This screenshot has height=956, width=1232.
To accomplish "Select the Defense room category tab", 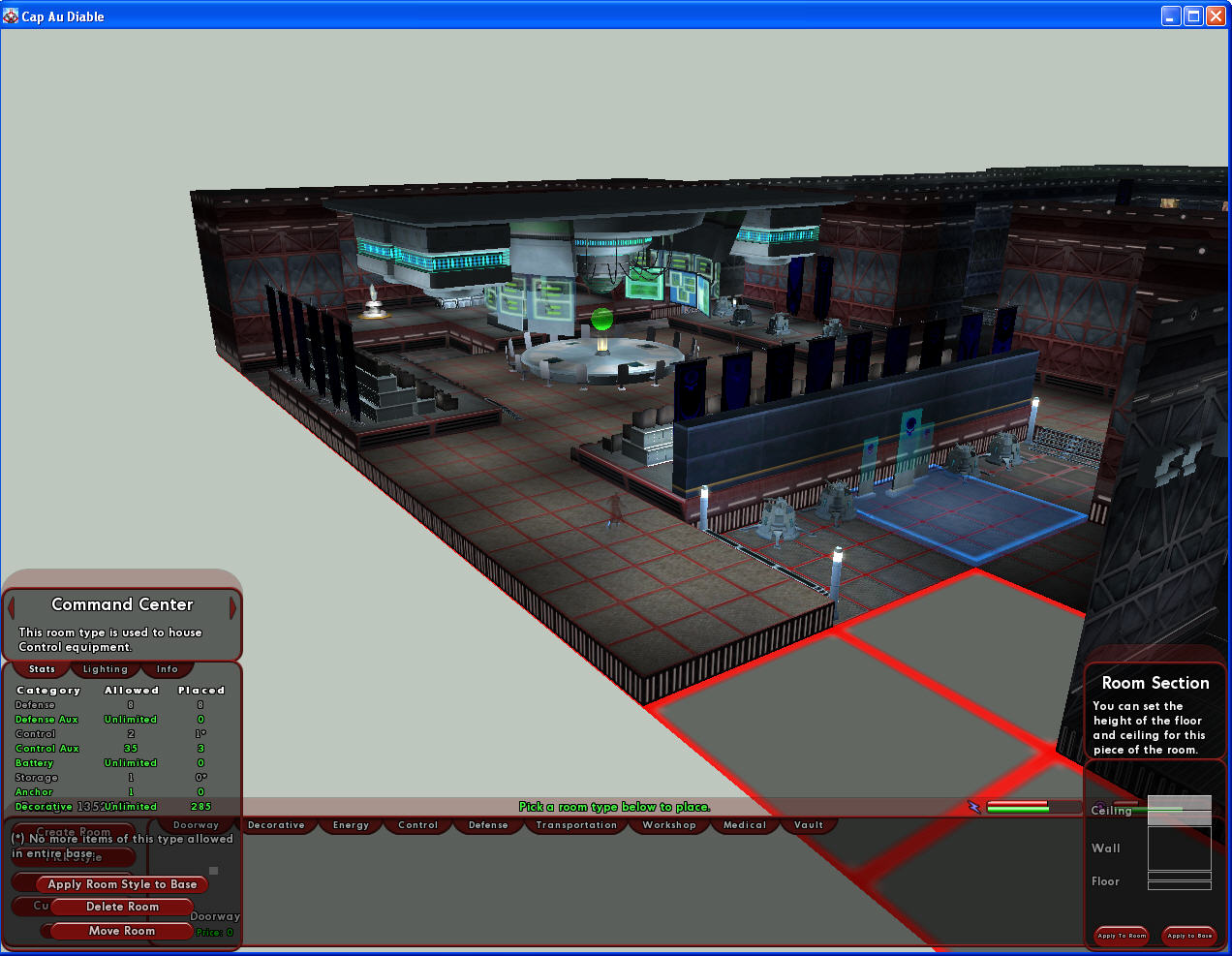I will click(488, 825).
